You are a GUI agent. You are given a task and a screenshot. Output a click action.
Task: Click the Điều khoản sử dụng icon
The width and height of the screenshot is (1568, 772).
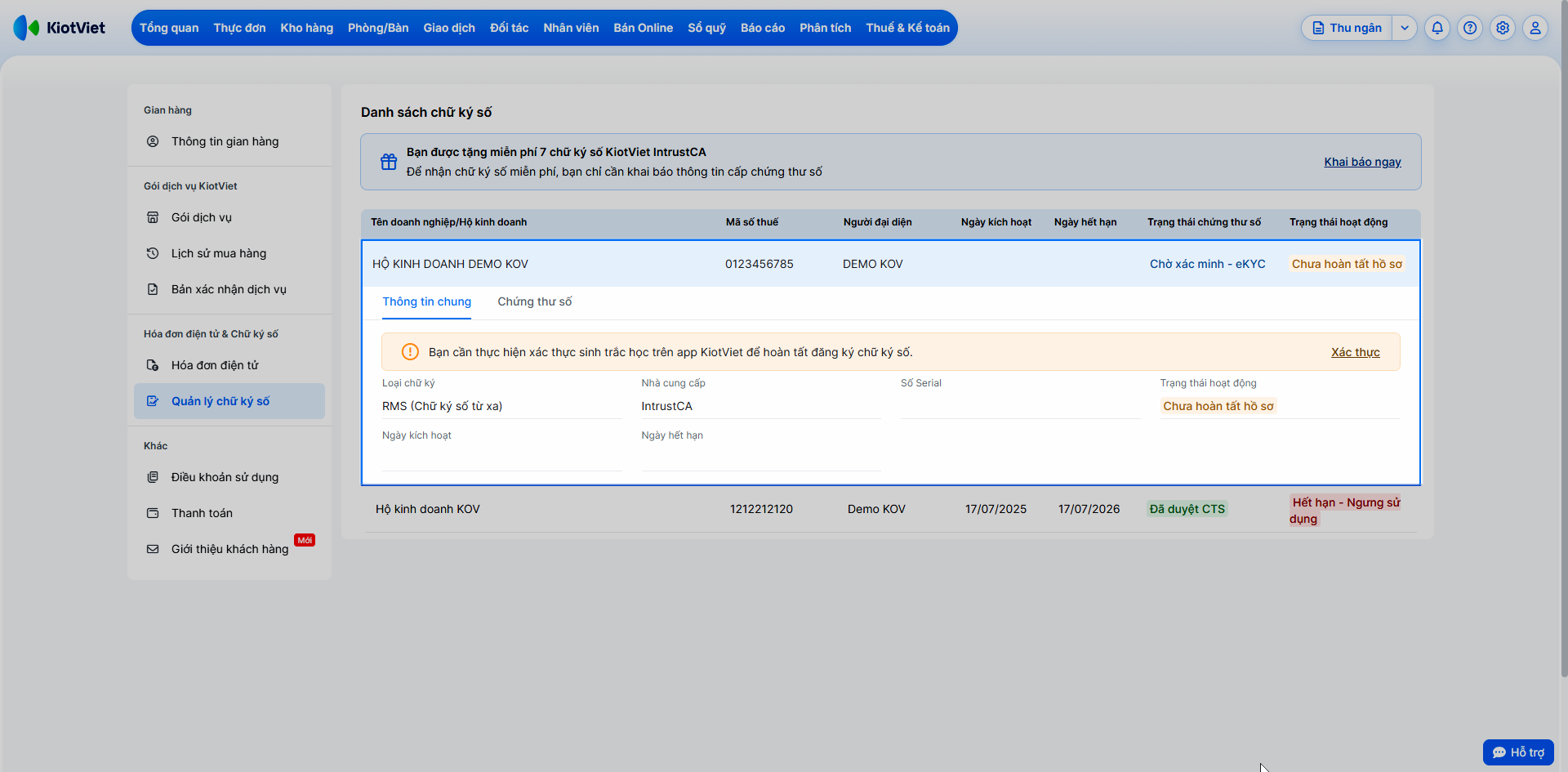[153, 477]
